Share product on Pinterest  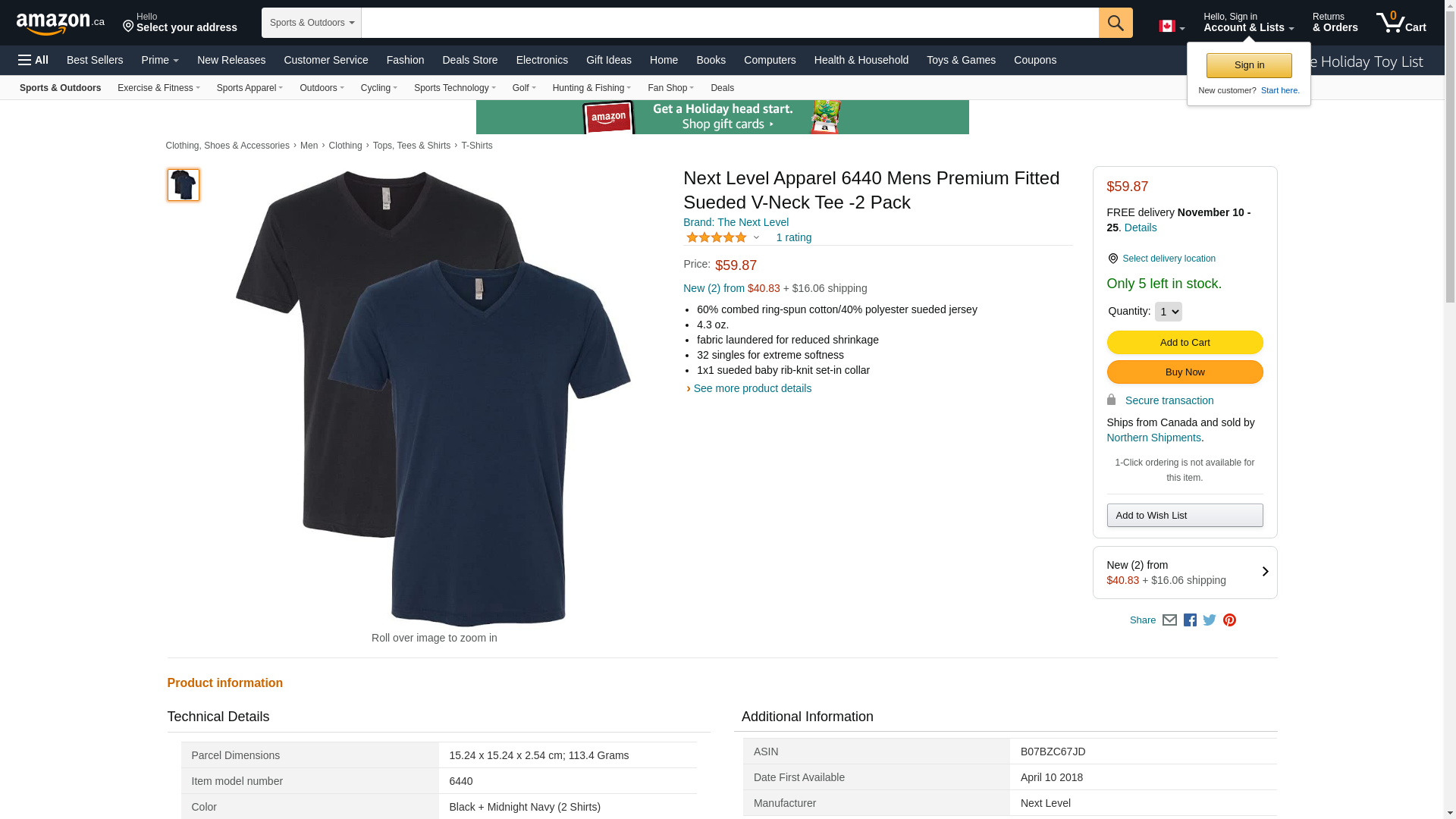(x=1229, y=620)
